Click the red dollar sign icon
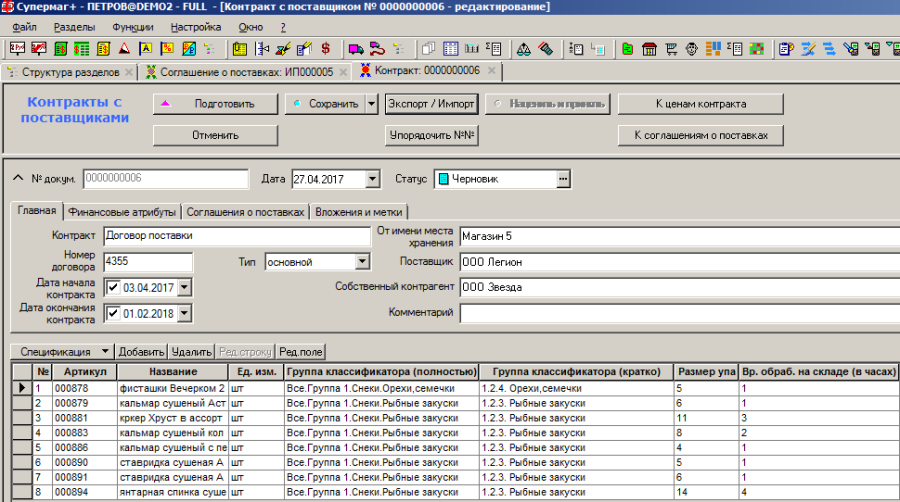This screenshot has width=900, height=502. coord(325,49)
